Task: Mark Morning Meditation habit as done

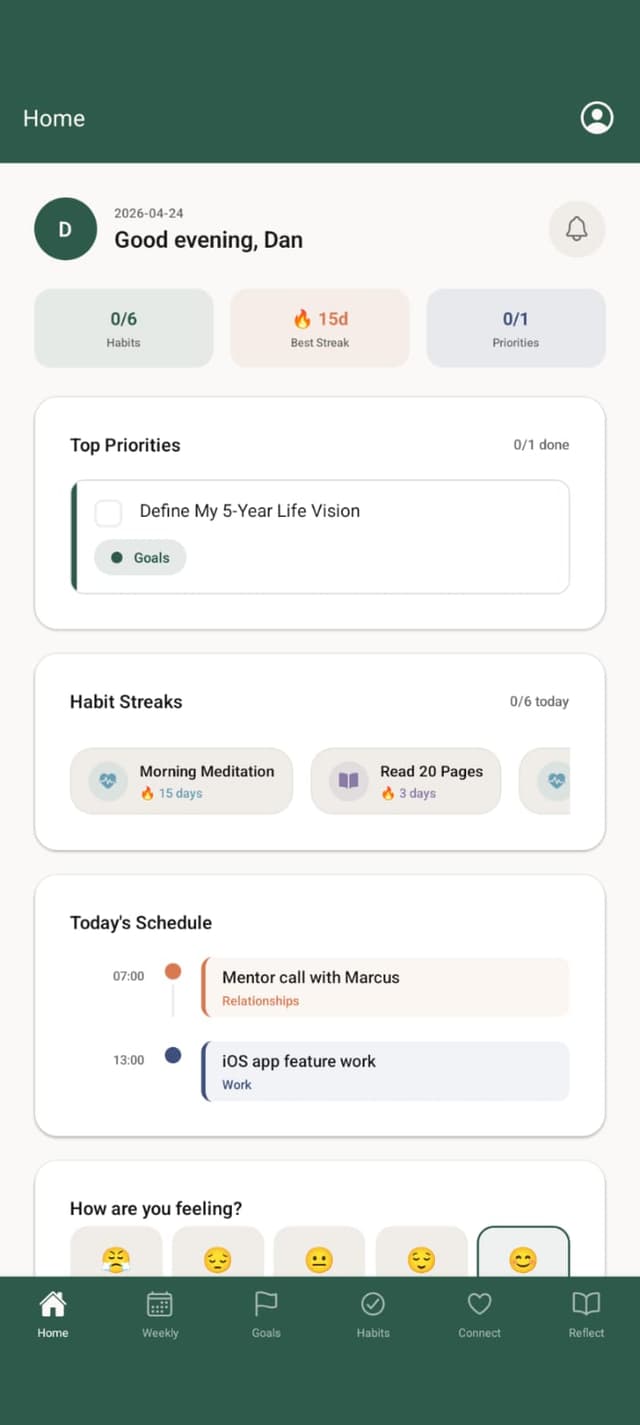Action: coord(180,781)
